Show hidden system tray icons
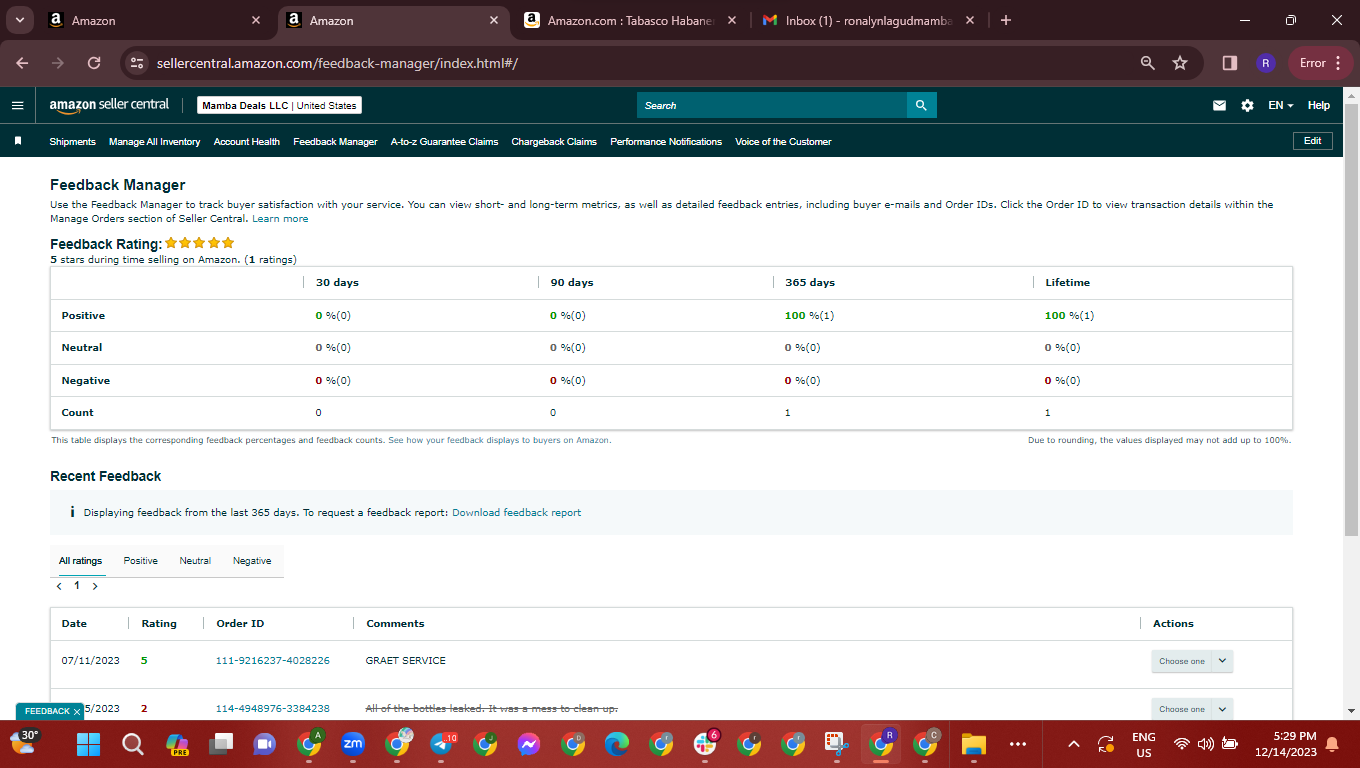Viewport: 1360px width, 768px height. 1074,744
